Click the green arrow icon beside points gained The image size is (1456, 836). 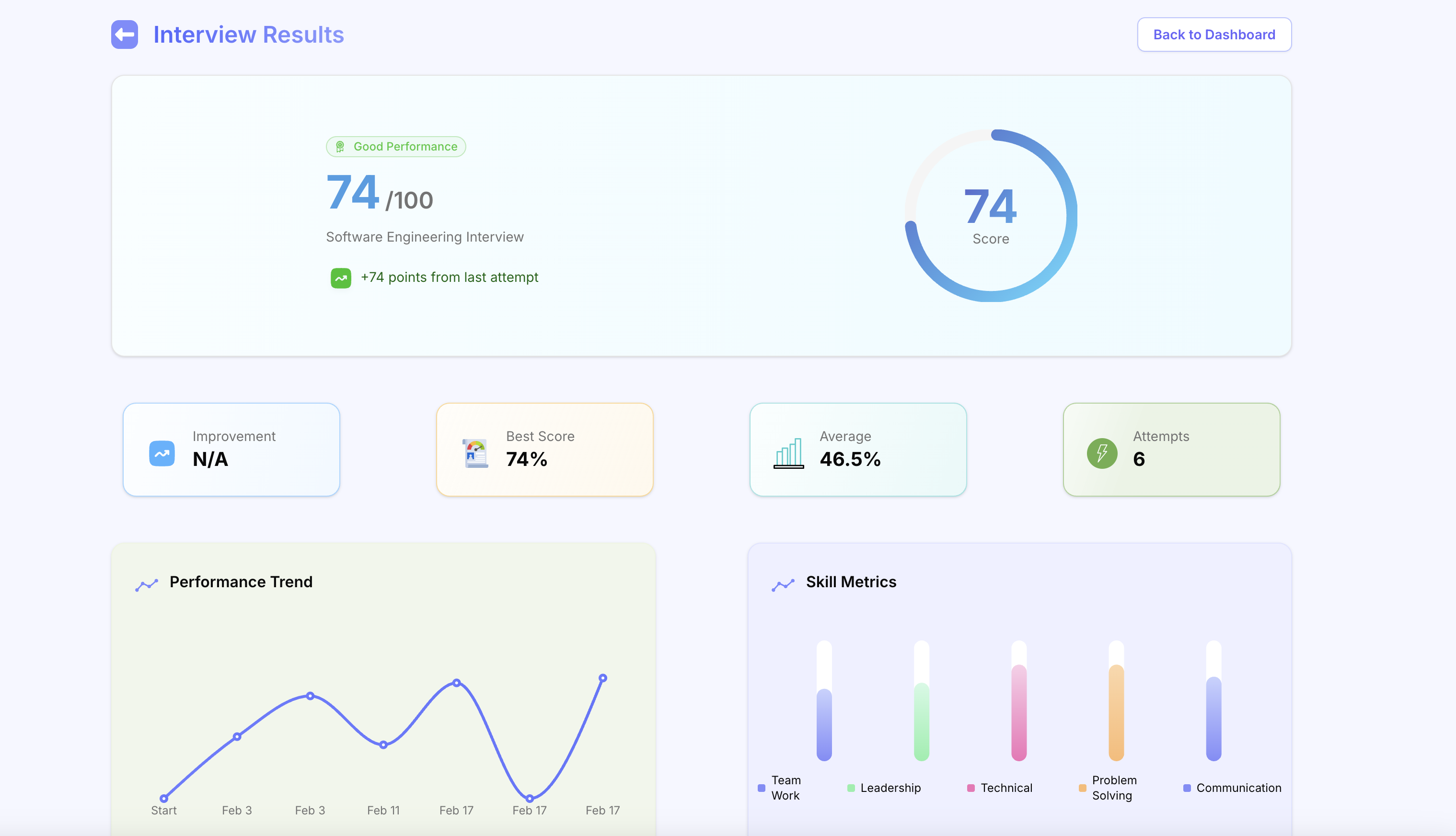[x=341, y=278]
